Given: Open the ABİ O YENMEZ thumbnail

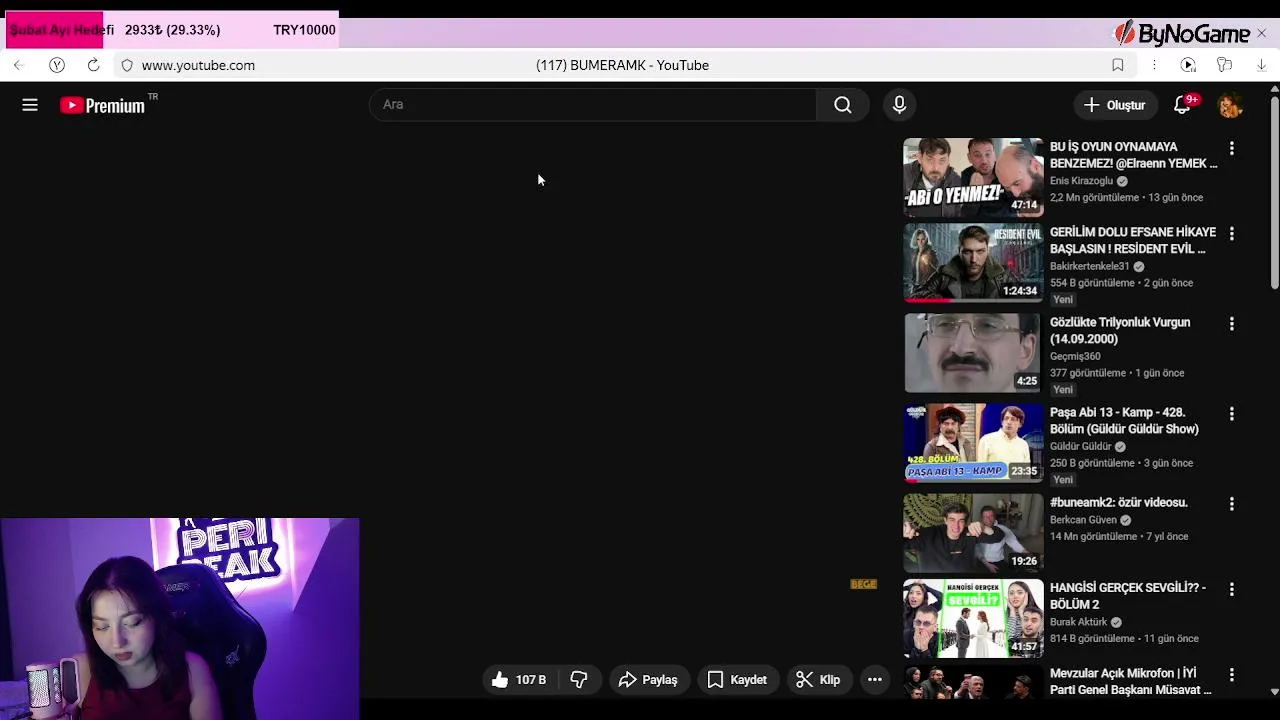Looking at the screenshot, I should (973, 177).
